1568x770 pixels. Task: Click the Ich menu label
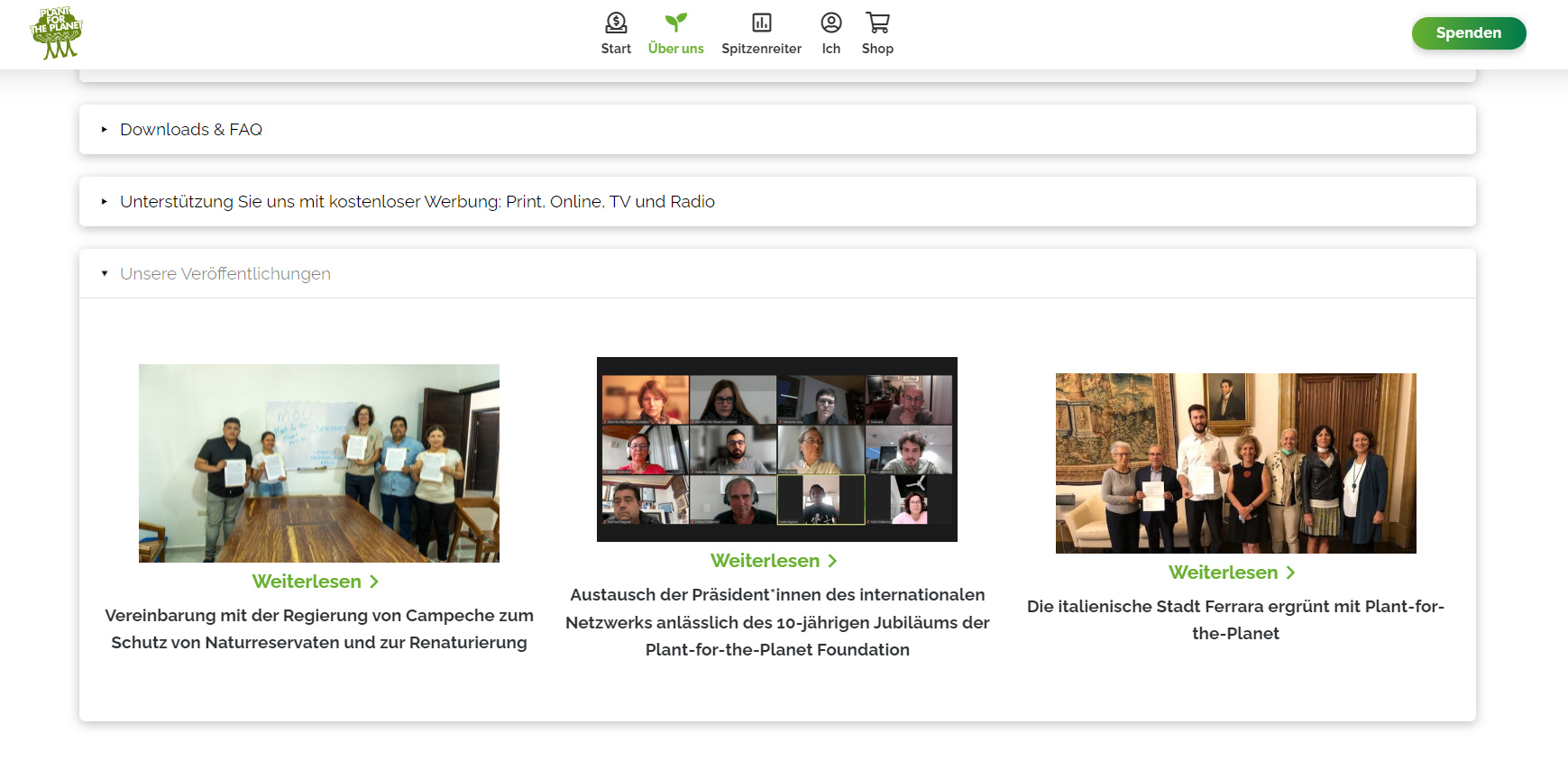(831, 49)
